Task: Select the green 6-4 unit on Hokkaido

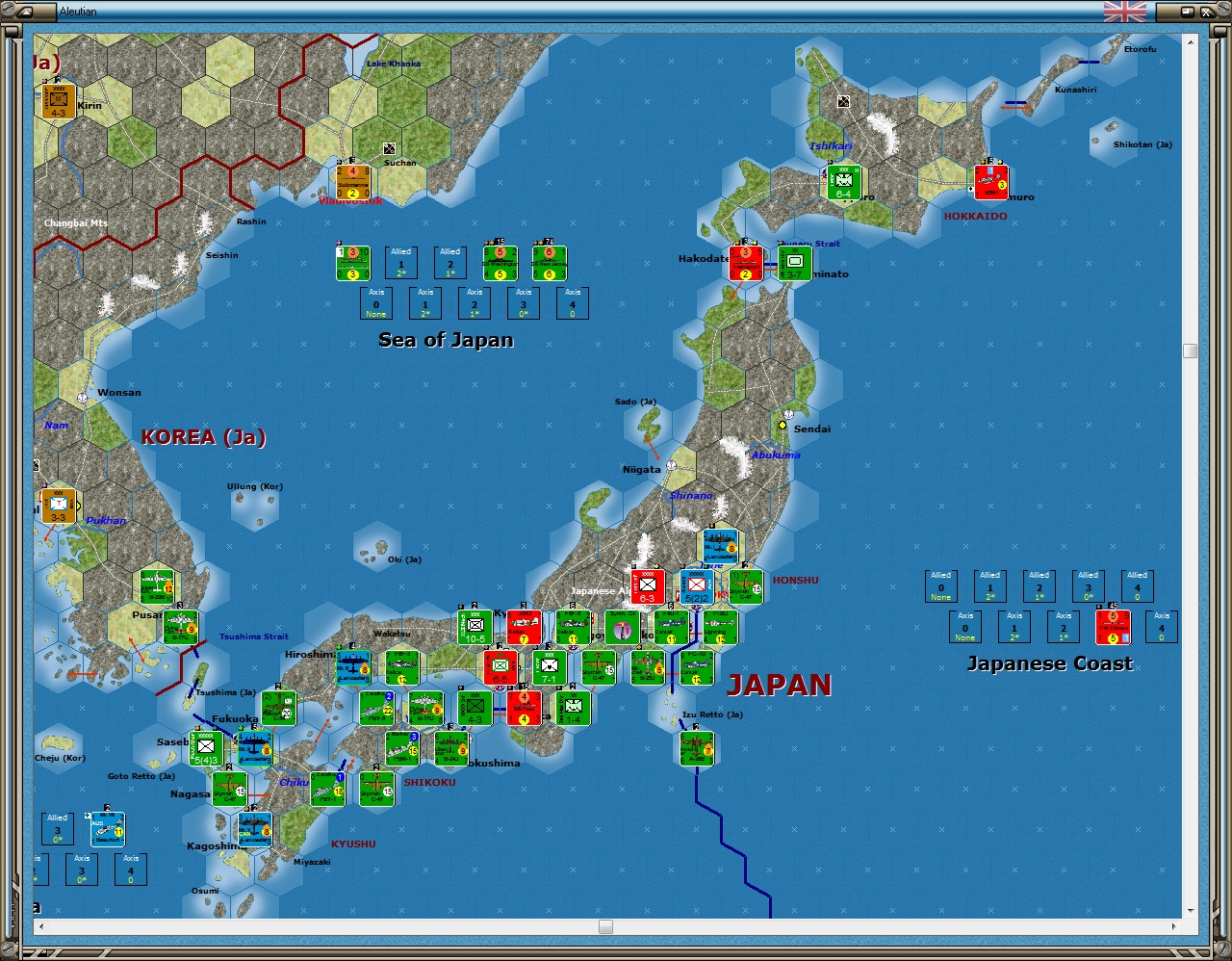Action: [x=843, y=182]
